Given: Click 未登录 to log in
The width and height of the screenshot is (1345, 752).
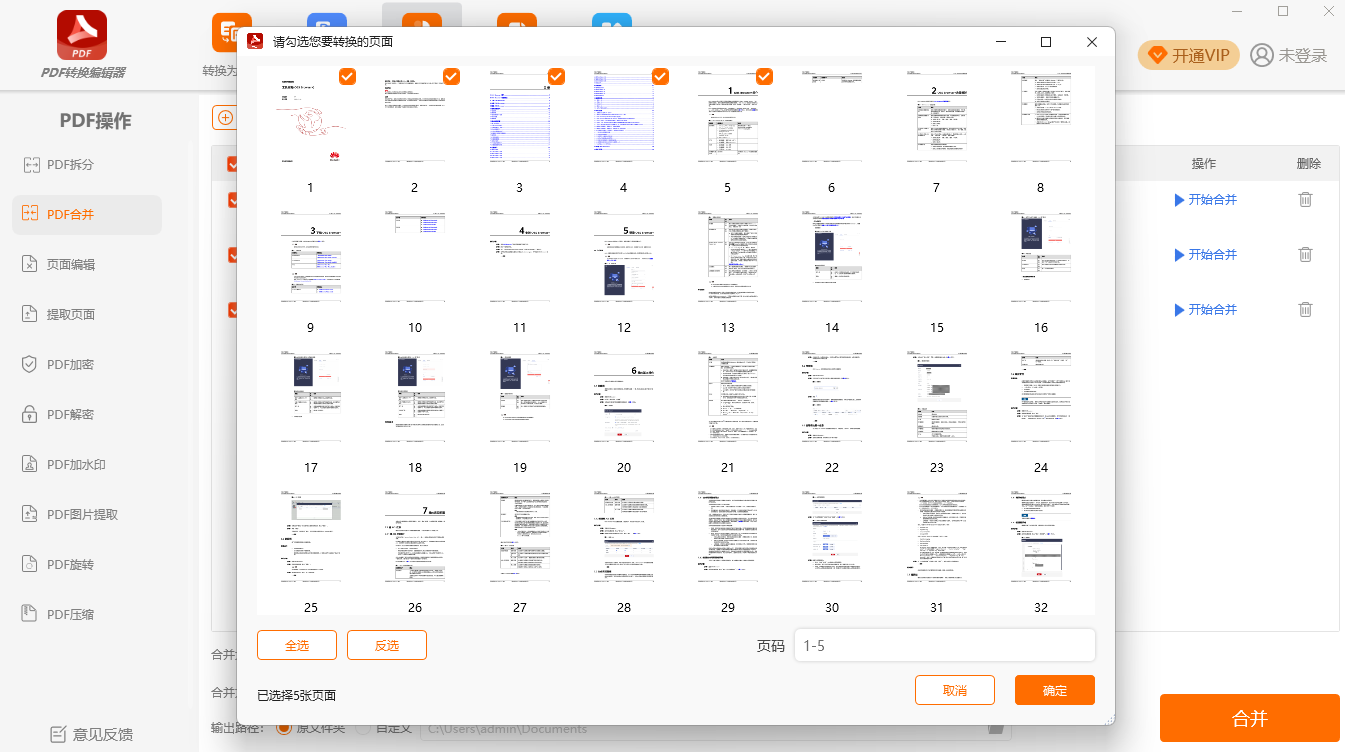Looking at the screenshot, I should (x=1289, y=56).
